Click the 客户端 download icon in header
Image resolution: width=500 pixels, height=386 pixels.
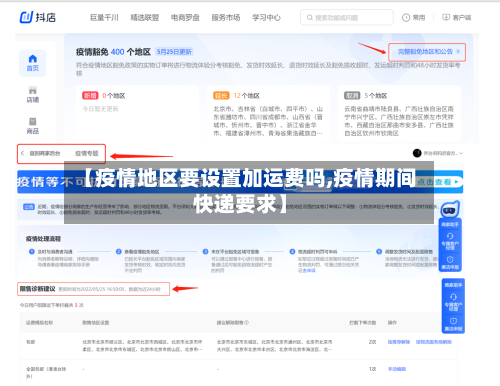(x=446, y=17)
